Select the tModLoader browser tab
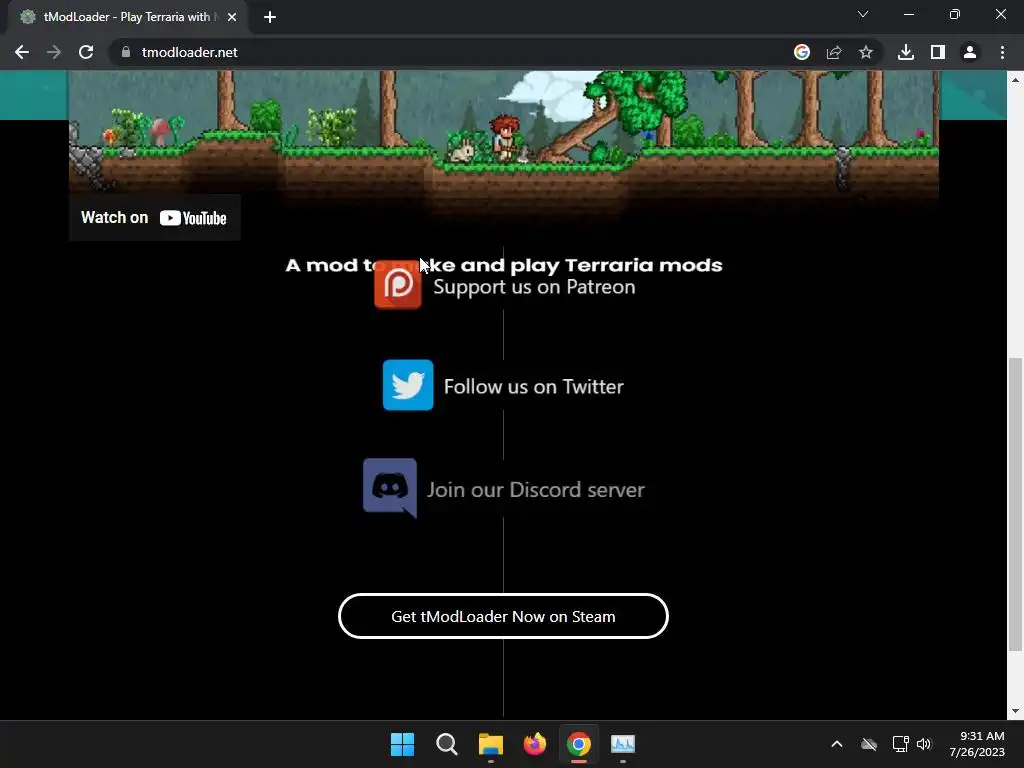Viewport: 1024px width, 768px height. (x=127, y=17)
